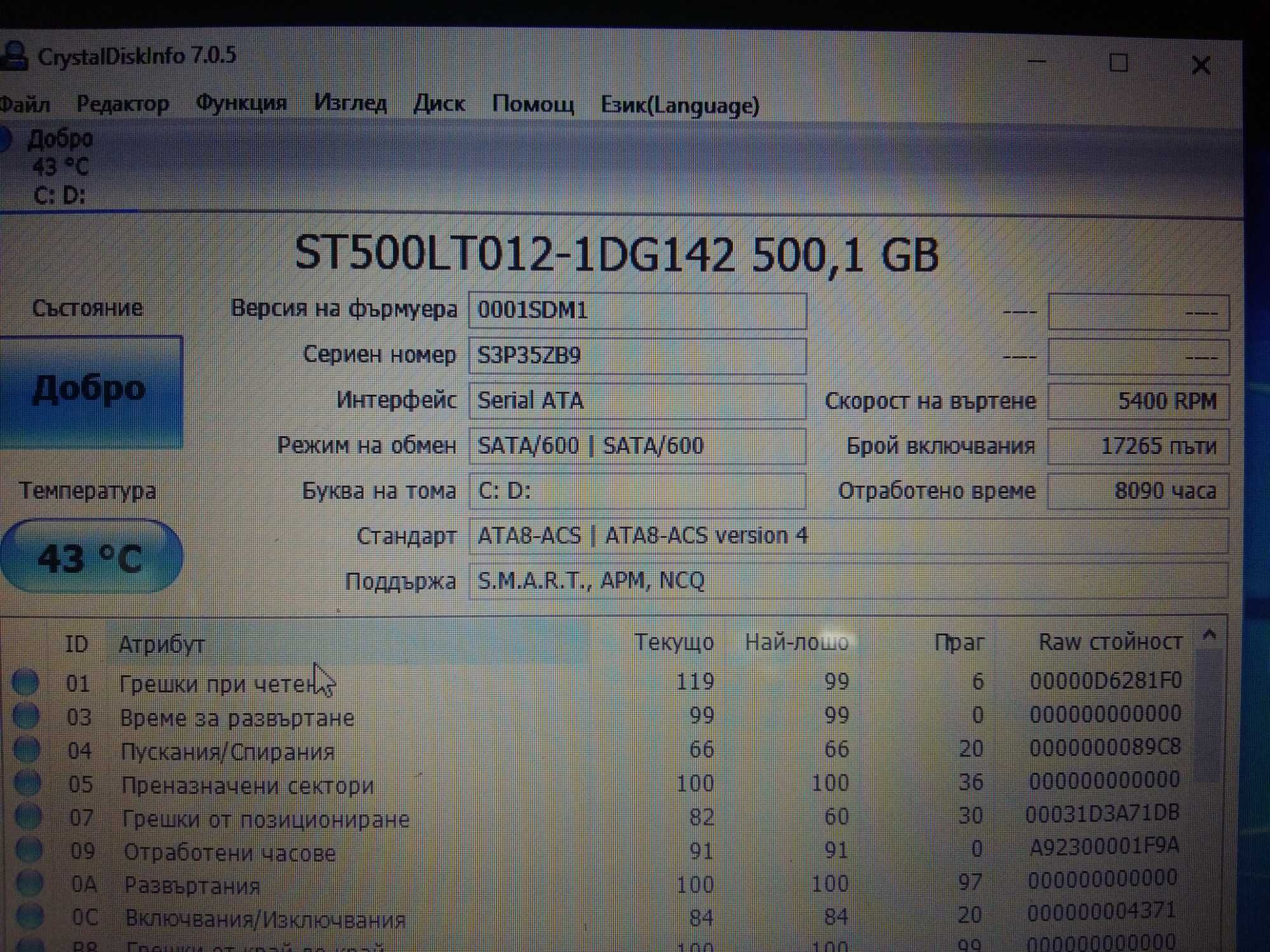Image resolution: width=1270 pixels, height=952 pixels.
Task: Click the 5400 RPM rotation rate field
Action: point(1139,401)
